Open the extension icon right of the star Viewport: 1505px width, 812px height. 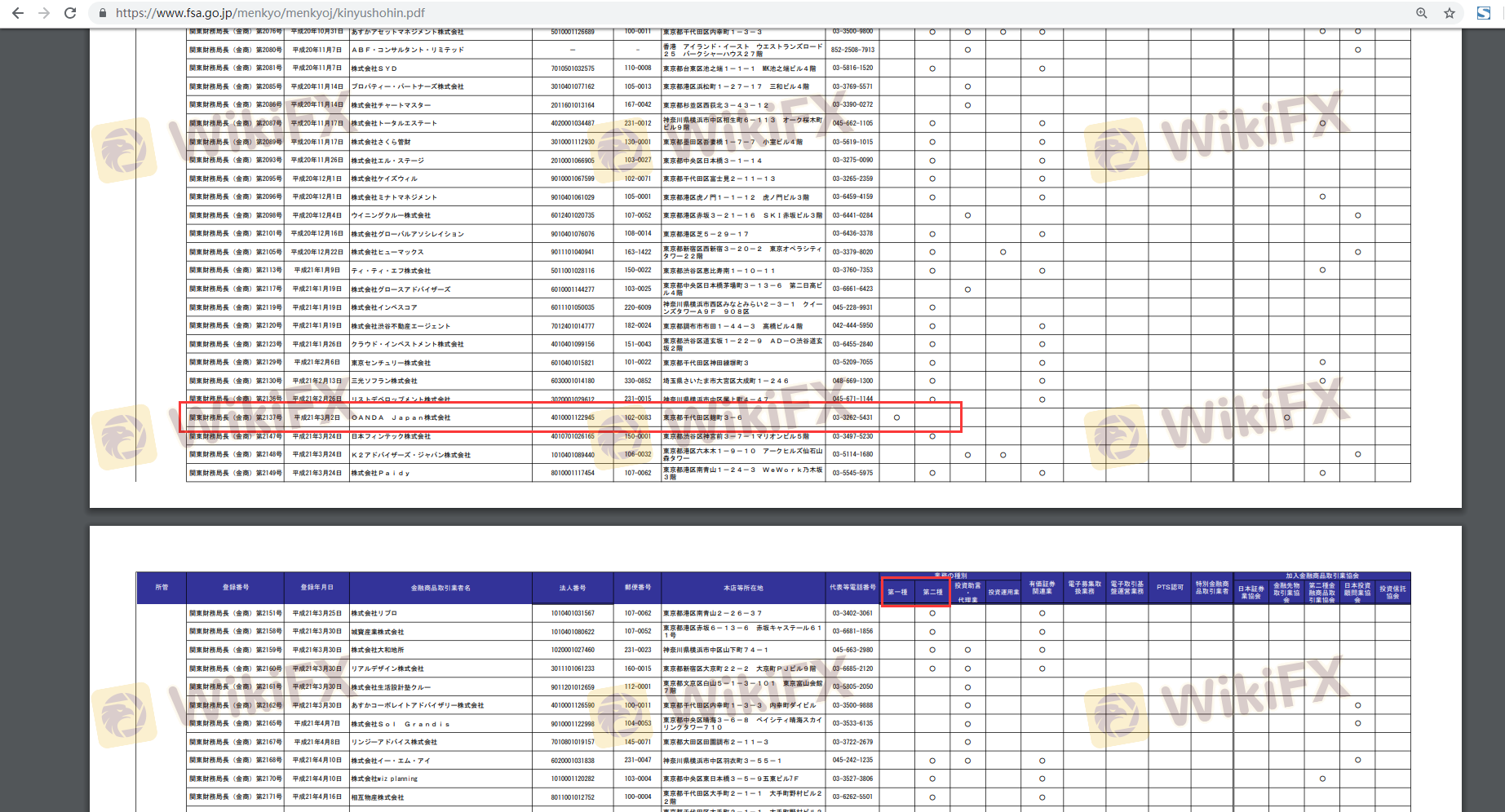point(1484,13)
